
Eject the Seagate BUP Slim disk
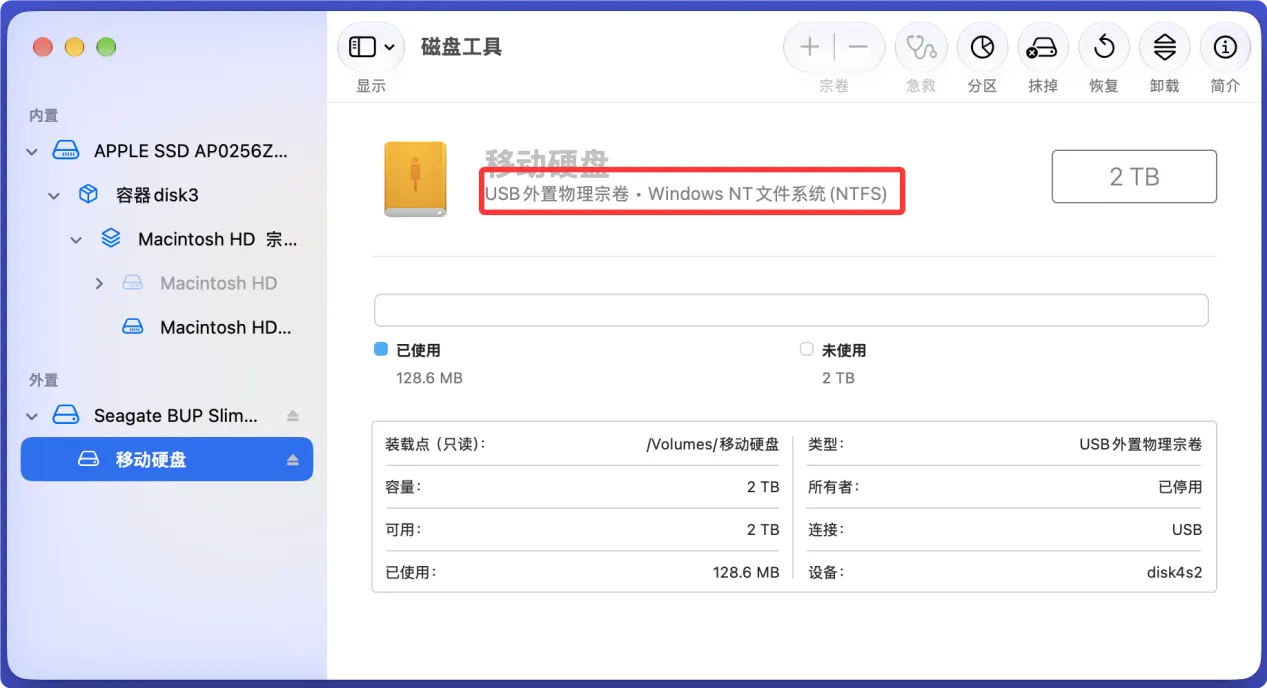(292, 415)
